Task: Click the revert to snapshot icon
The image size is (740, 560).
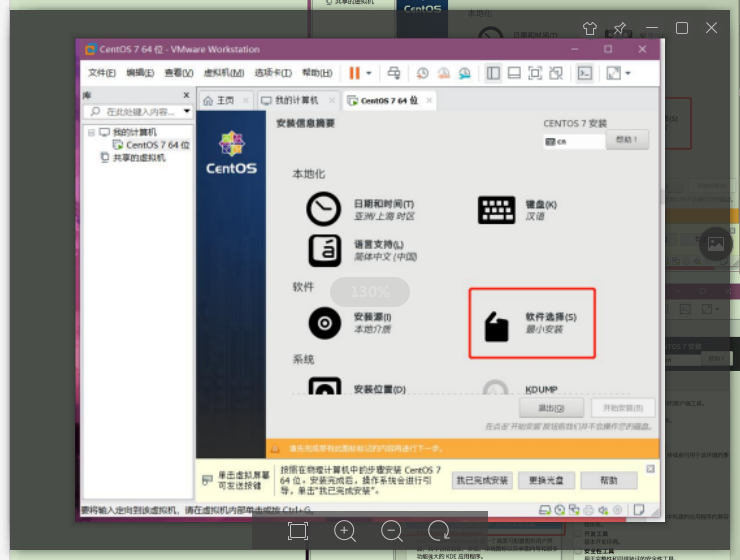Action: tap(444, 73)
